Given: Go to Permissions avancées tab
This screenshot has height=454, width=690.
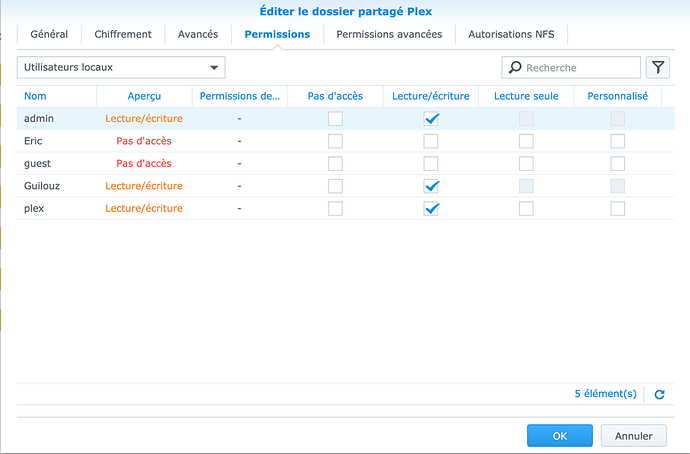Looking at the screenshot, I should point(389,34).
